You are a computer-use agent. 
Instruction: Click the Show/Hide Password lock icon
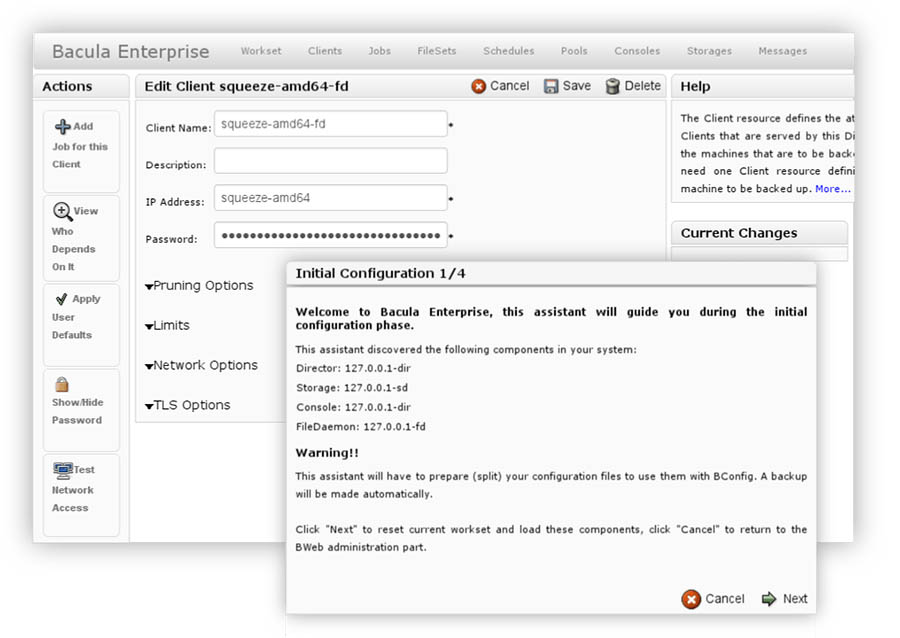(62, 384)
